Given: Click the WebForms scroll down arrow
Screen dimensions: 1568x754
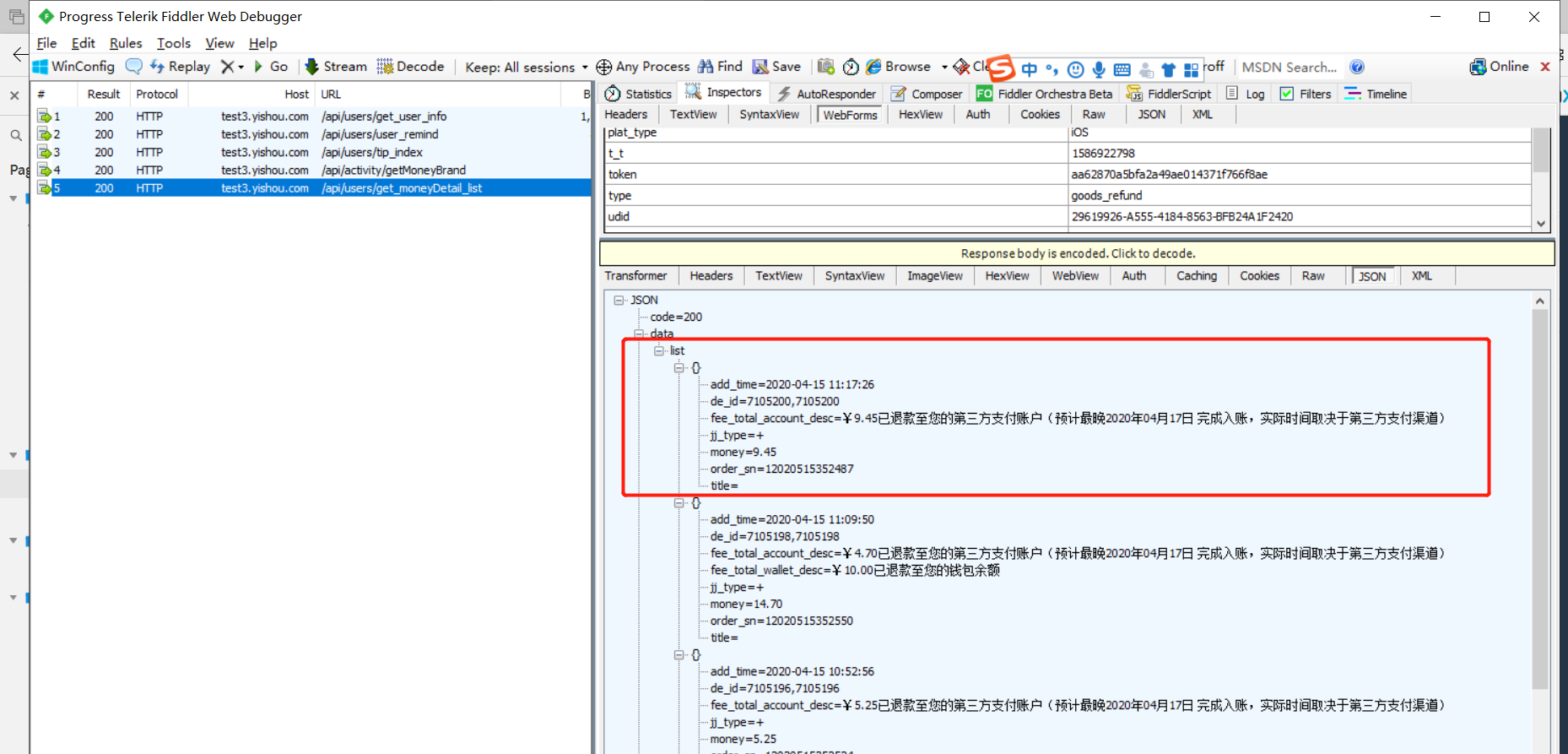Looking at the screenshot, I should pos(1541,224).
